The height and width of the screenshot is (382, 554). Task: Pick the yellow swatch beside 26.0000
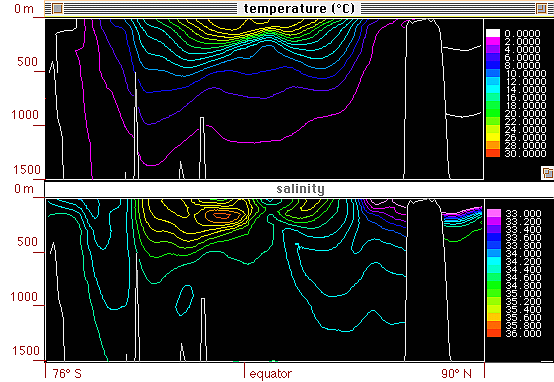coord(493,137)
